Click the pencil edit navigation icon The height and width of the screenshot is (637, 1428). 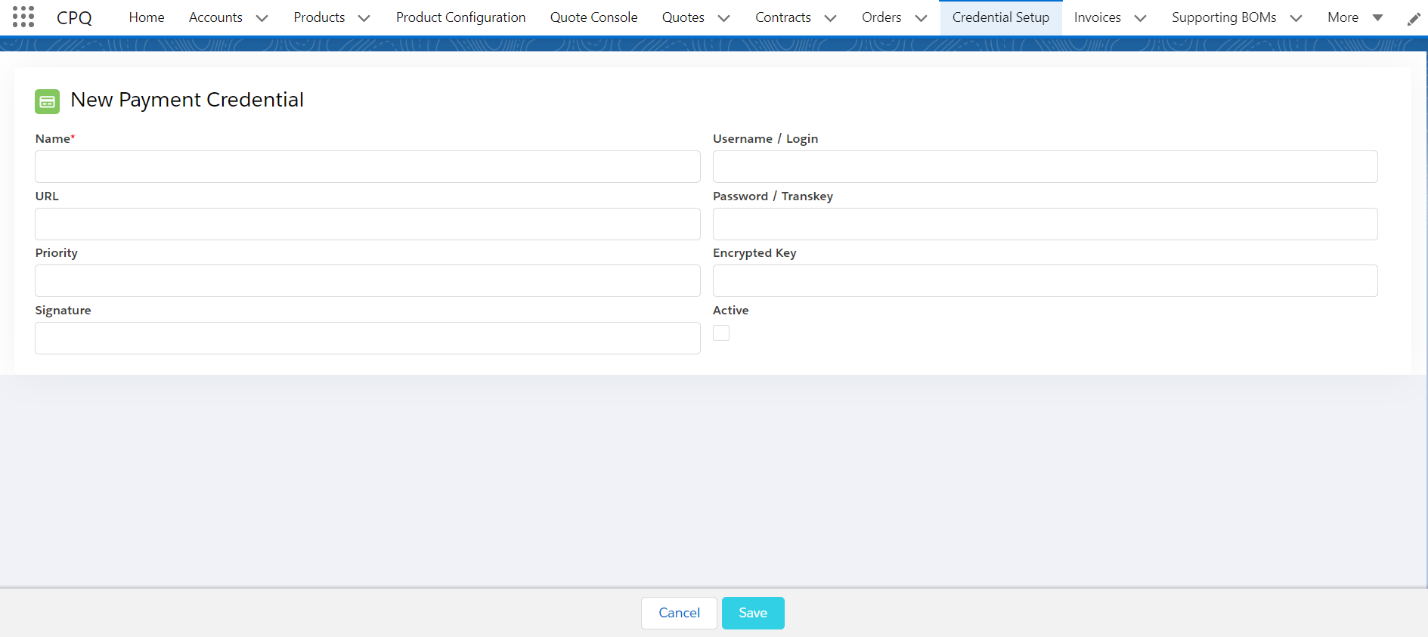tap(1413, 18)
